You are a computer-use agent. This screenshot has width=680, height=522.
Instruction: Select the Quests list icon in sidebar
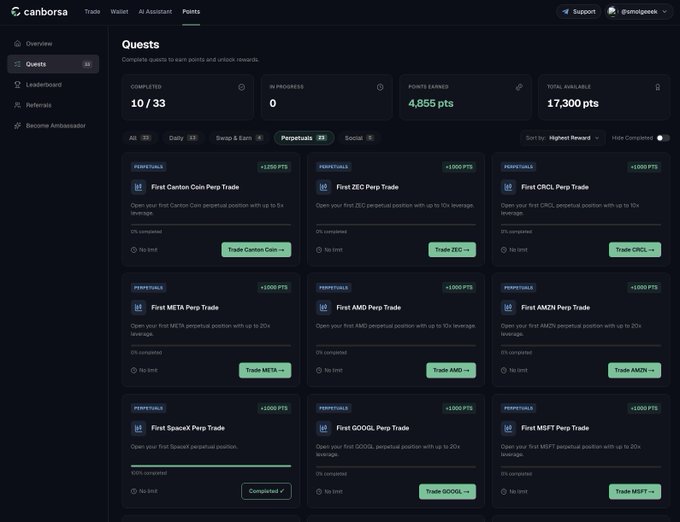pyautogui.click(x=17, y=64)
